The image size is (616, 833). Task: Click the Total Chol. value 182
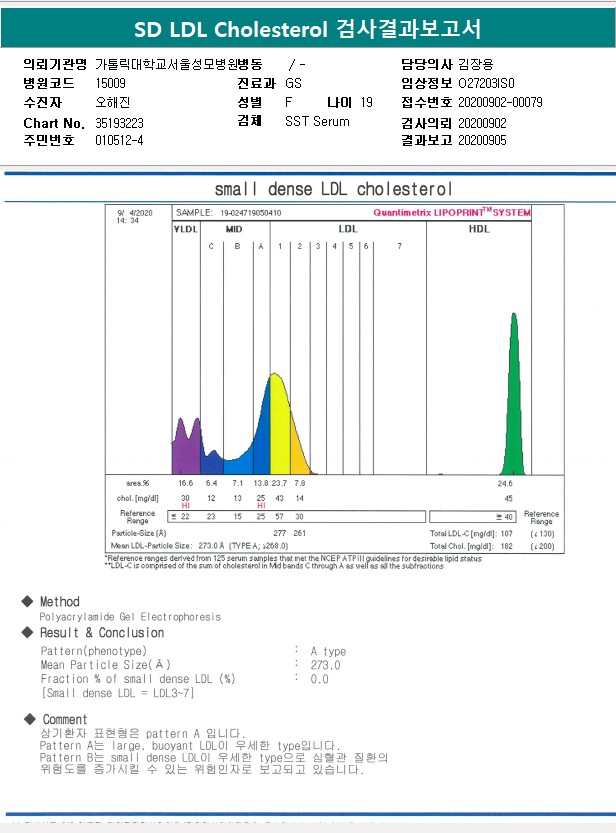(507, 546)
